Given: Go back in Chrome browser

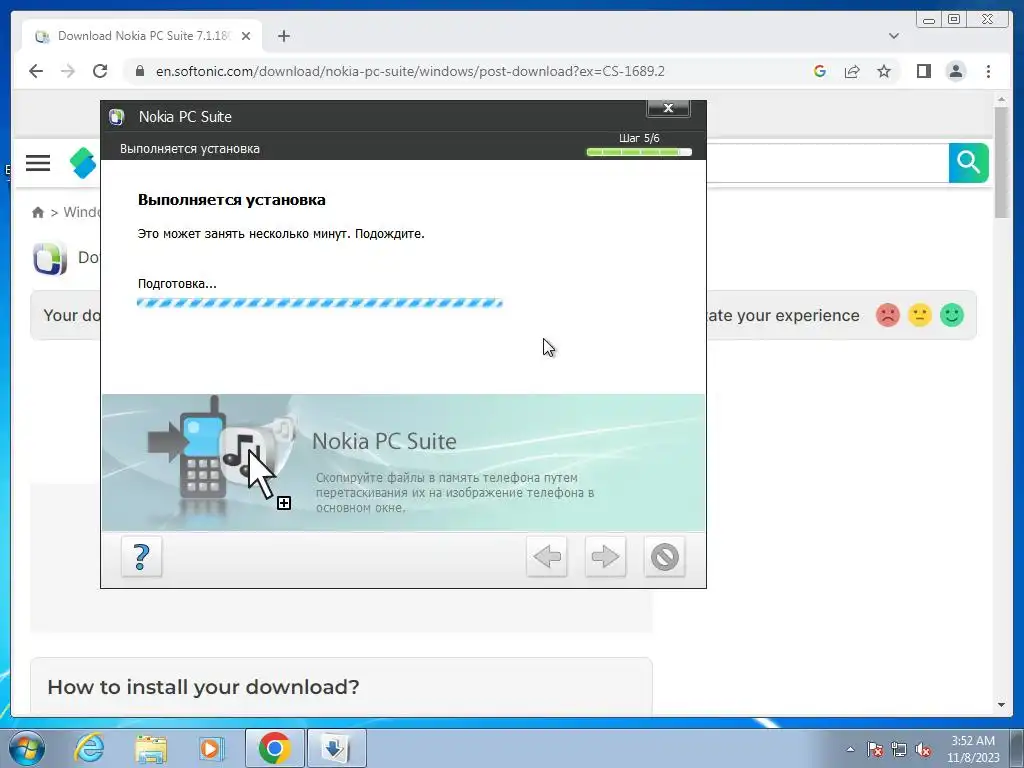Looking at the screenshot, I should (x=36, y=71).
